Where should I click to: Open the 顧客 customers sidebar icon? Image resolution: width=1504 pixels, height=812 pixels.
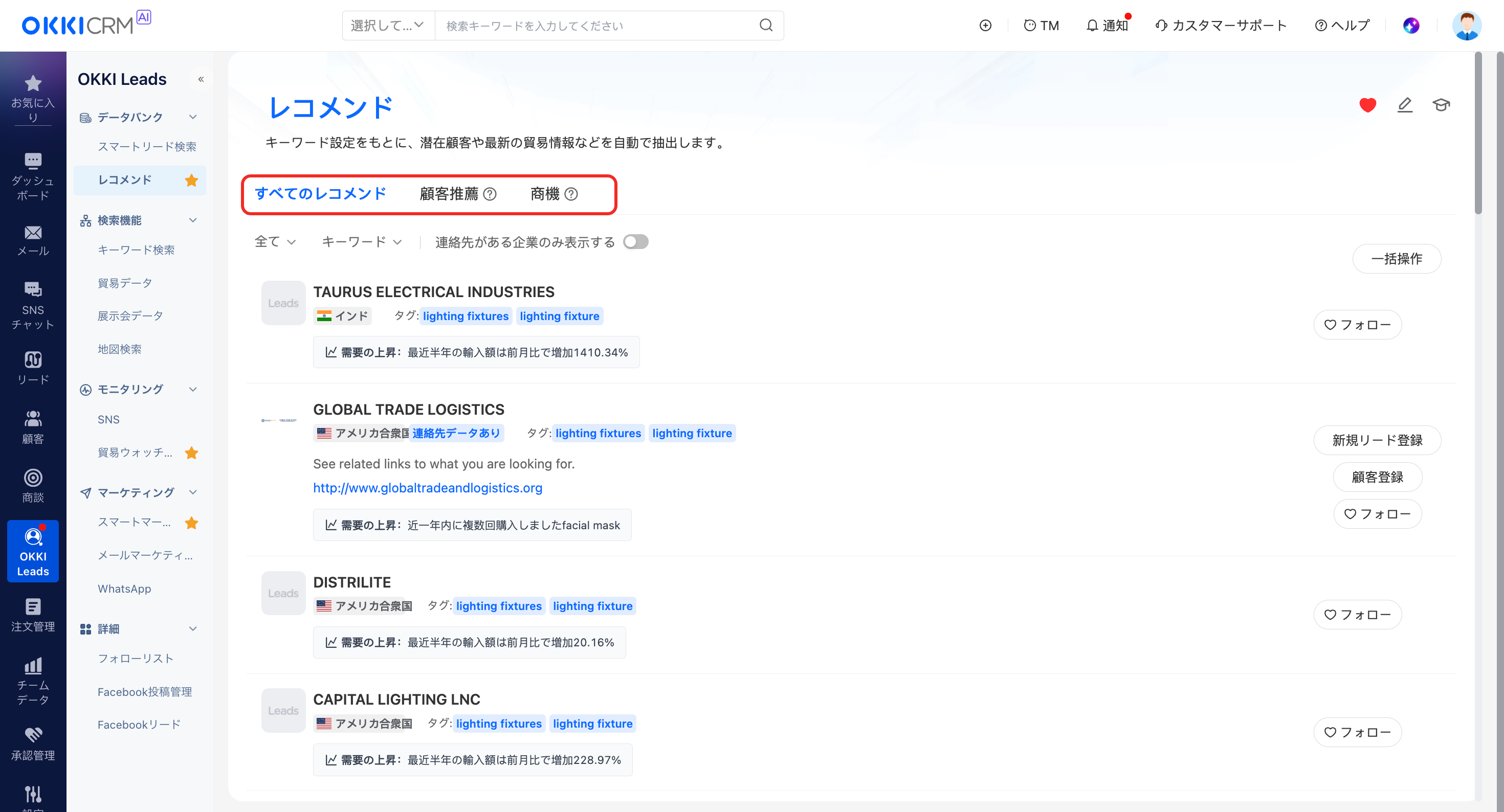click(33, 427)
